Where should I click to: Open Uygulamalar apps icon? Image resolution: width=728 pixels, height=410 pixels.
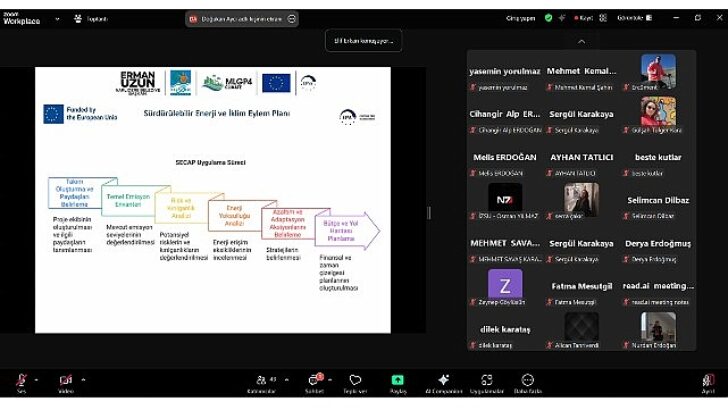[487, 381]
